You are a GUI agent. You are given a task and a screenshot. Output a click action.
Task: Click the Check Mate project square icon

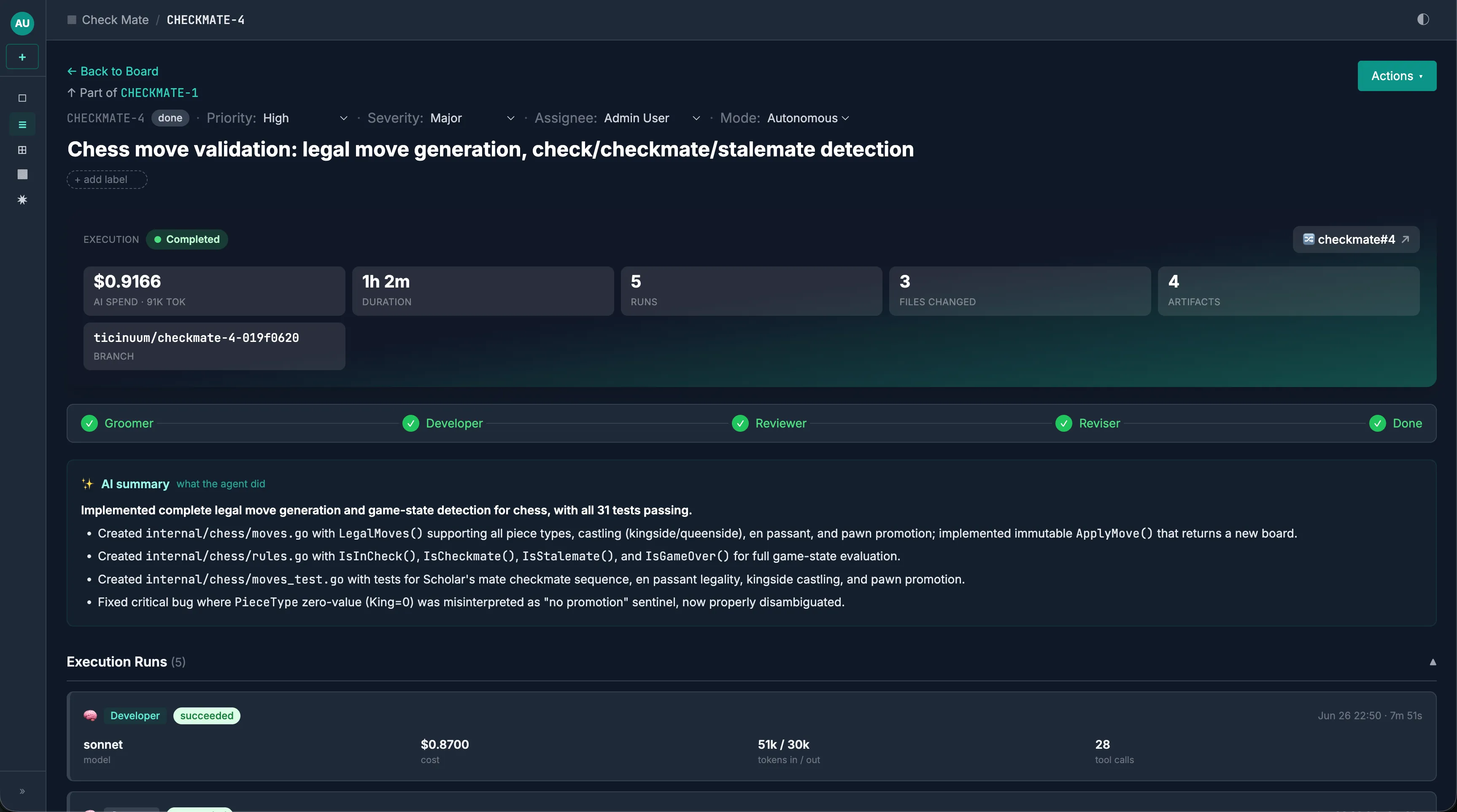pos(72,20)
